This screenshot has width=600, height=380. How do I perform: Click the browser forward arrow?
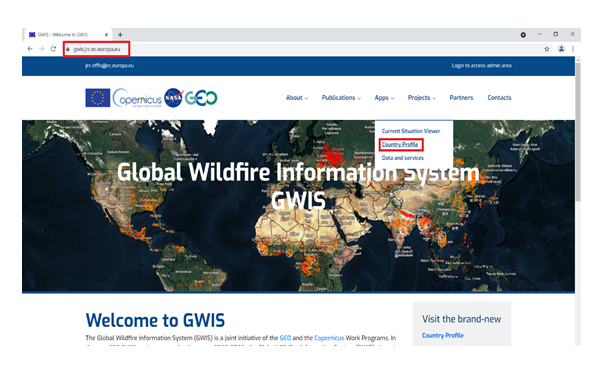tap(41, 49)
